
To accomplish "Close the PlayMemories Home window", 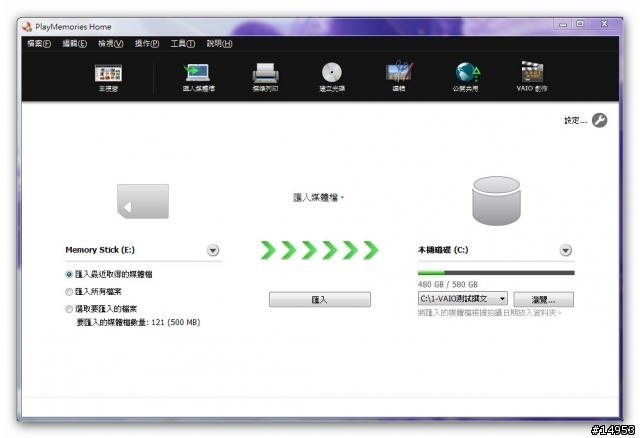I will point(604,24).
